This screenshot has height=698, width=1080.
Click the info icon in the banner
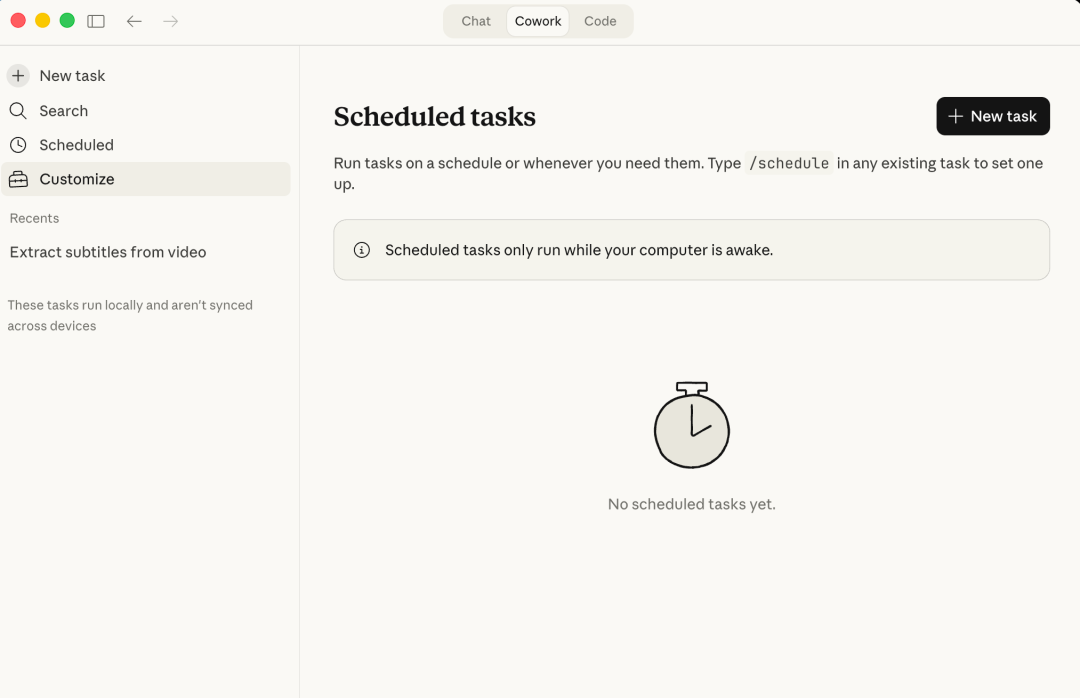coord(362,250)
